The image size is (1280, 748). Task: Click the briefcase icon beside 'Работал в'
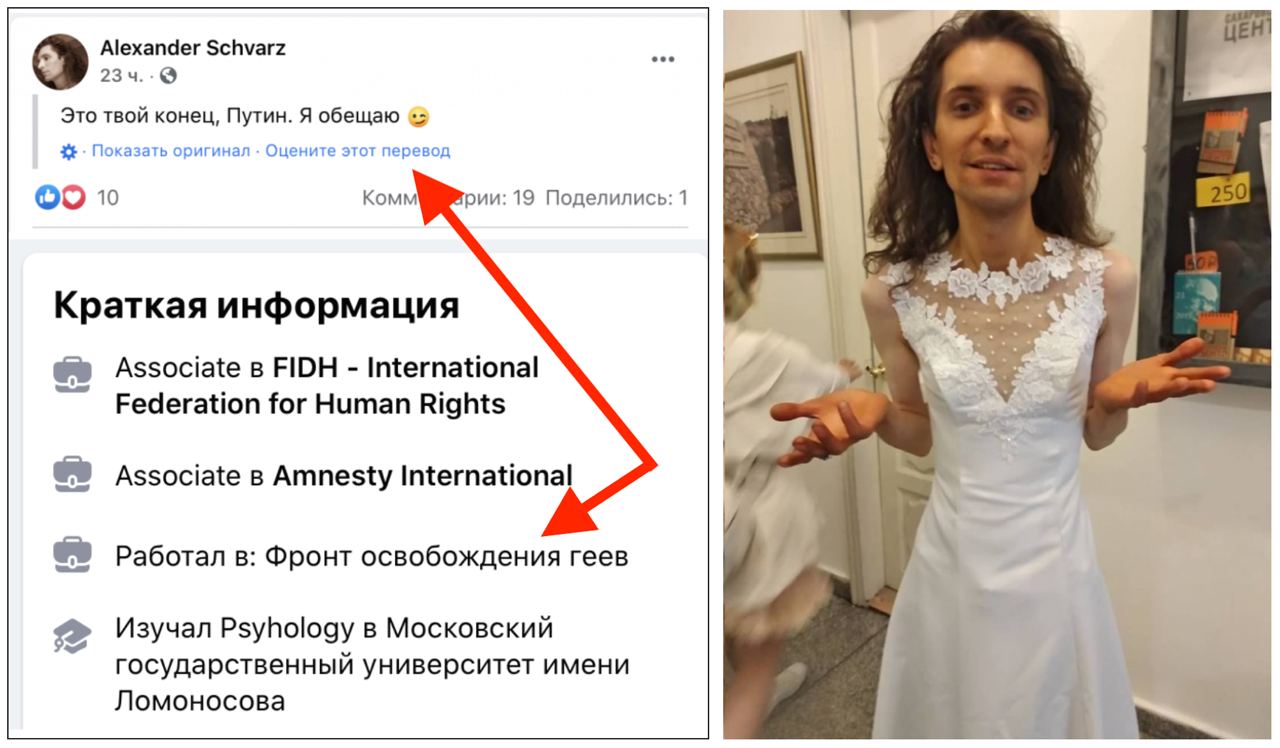[x=72, y=555]
